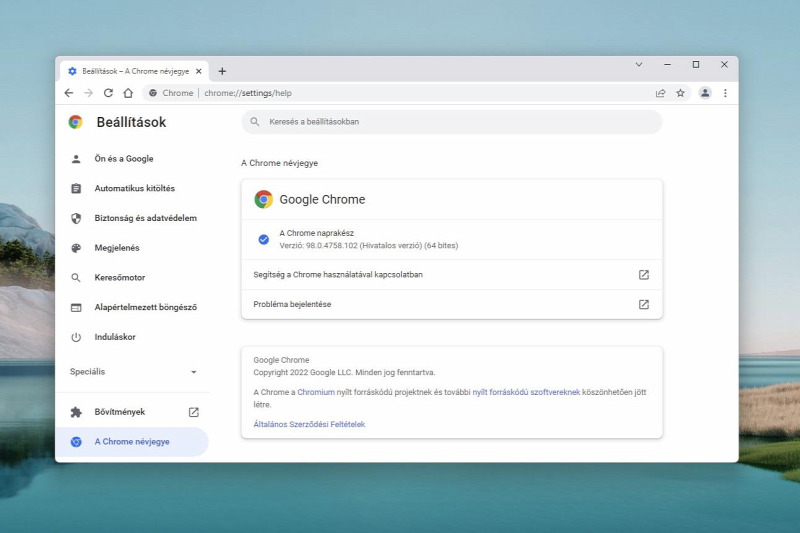Click the blue up-to-date checkmark icon

[264, 239]
